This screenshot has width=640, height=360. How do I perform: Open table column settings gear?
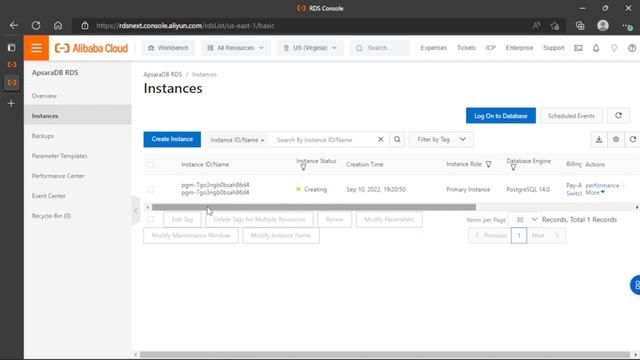(616, 140)
